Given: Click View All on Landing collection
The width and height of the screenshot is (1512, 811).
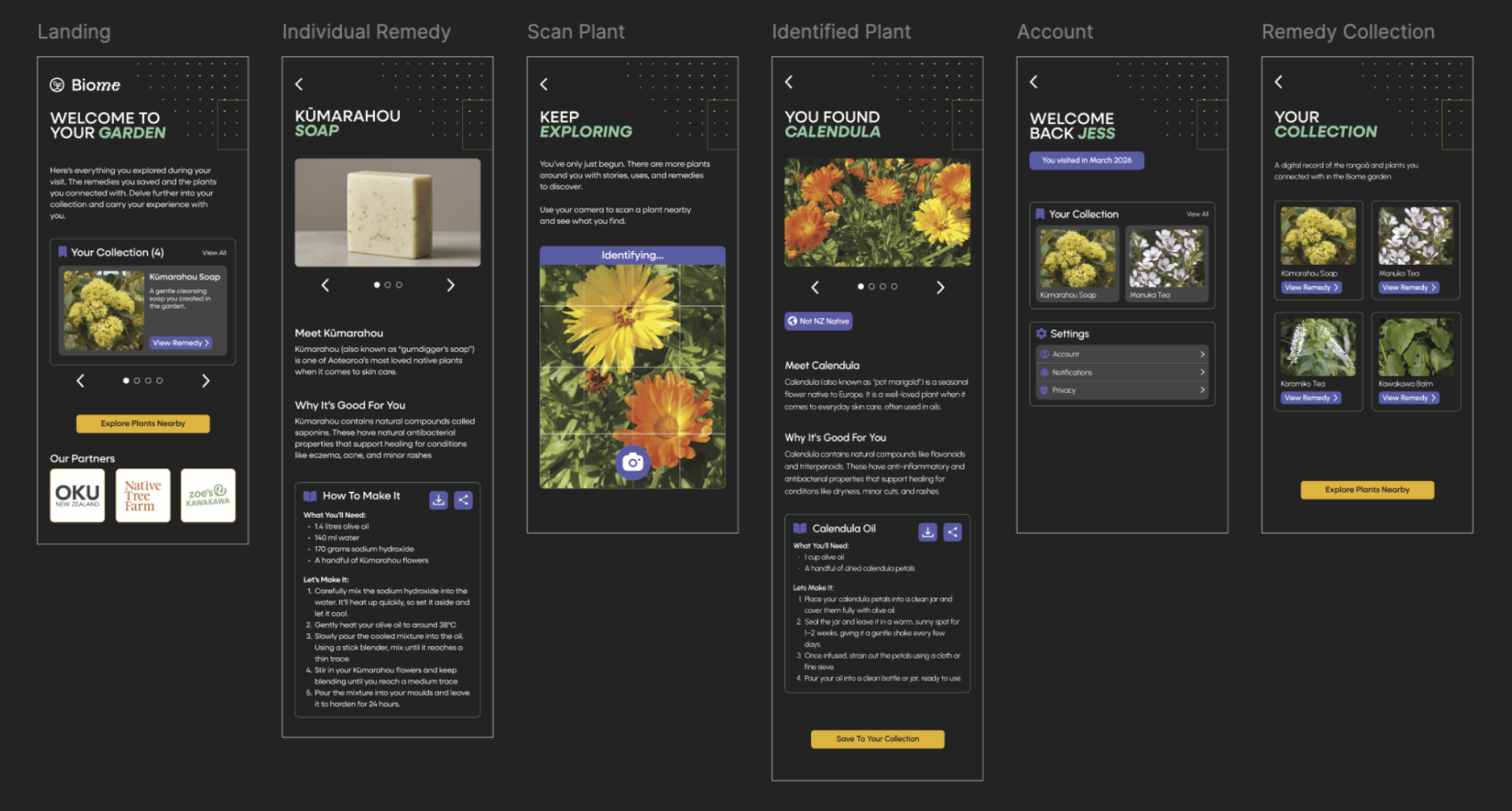Looking at the screenshot, I should [214, 253].
